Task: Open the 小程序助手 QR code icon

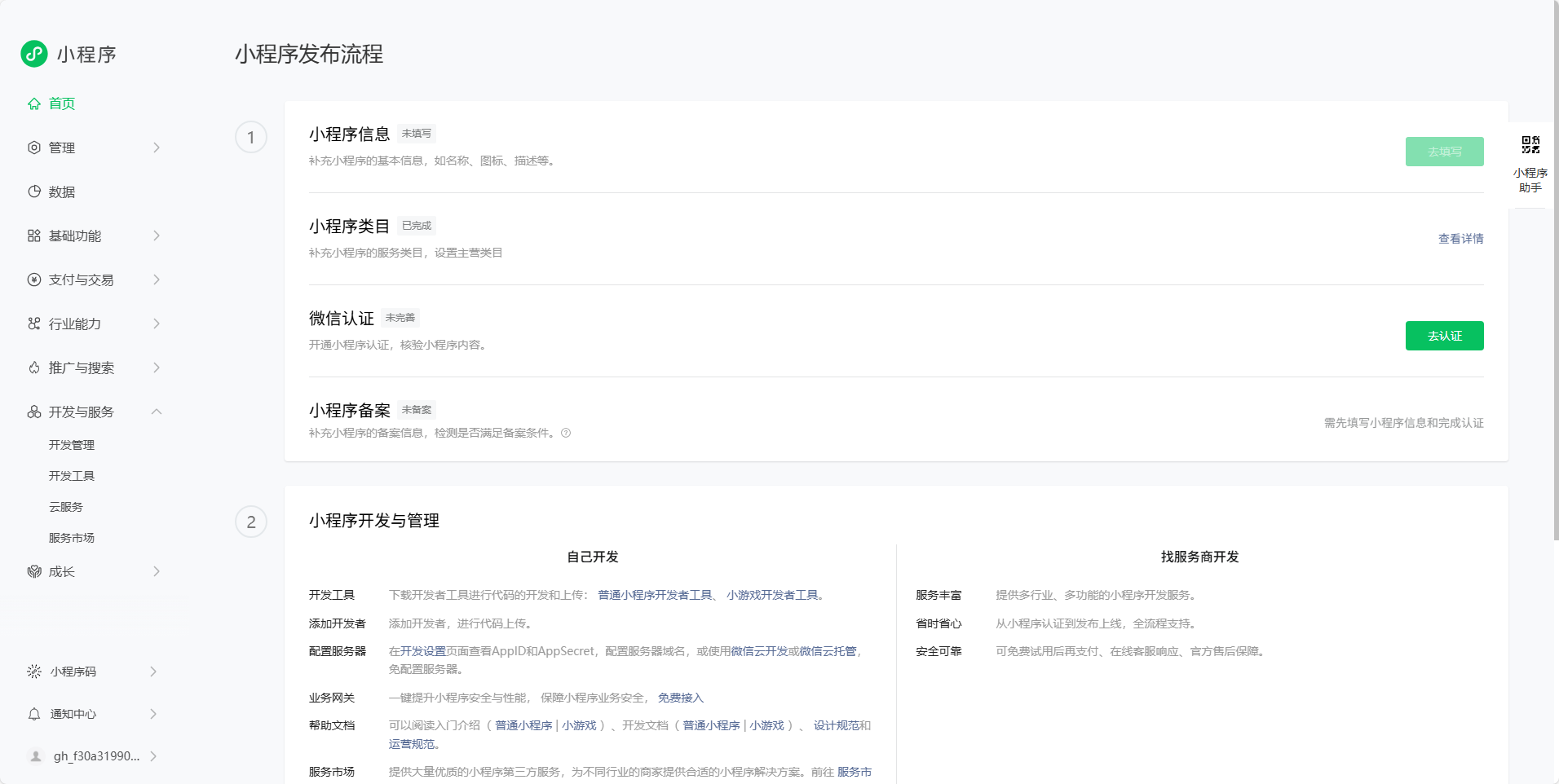Action: point(1530,145)
